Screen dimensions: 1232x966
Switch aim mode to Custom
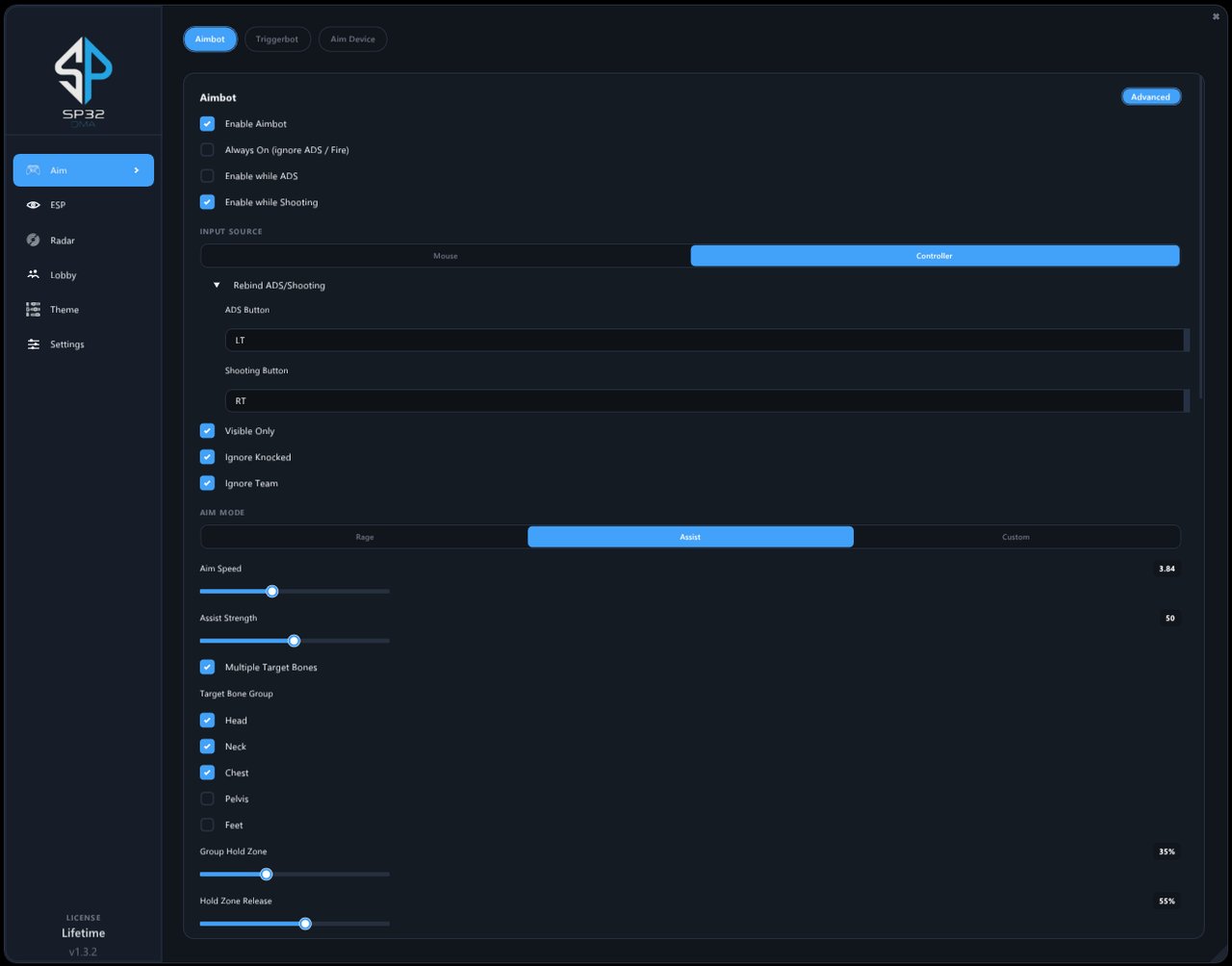pos(1015,537)
